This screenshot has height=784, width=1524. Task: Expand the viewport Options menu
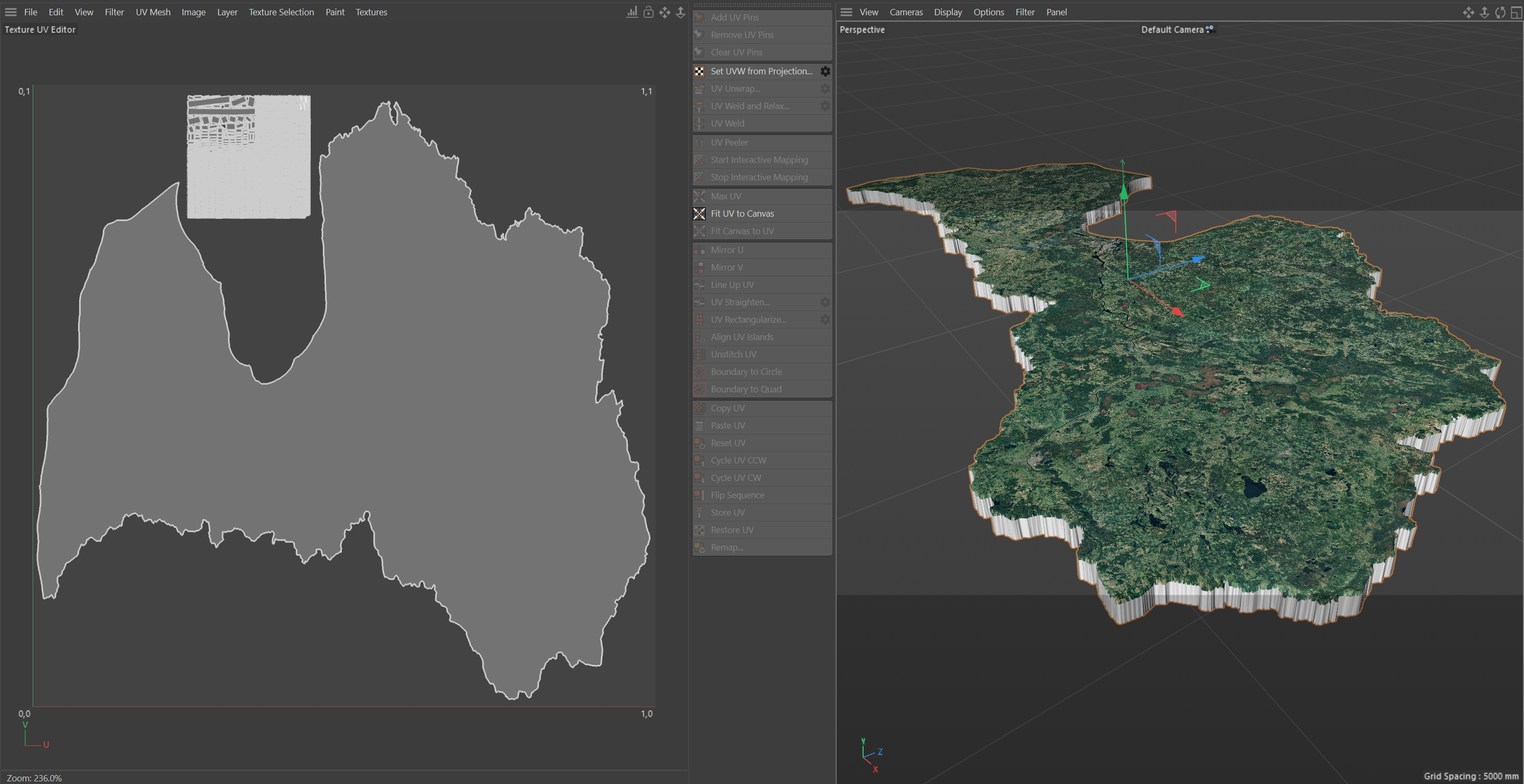point(988,12)
